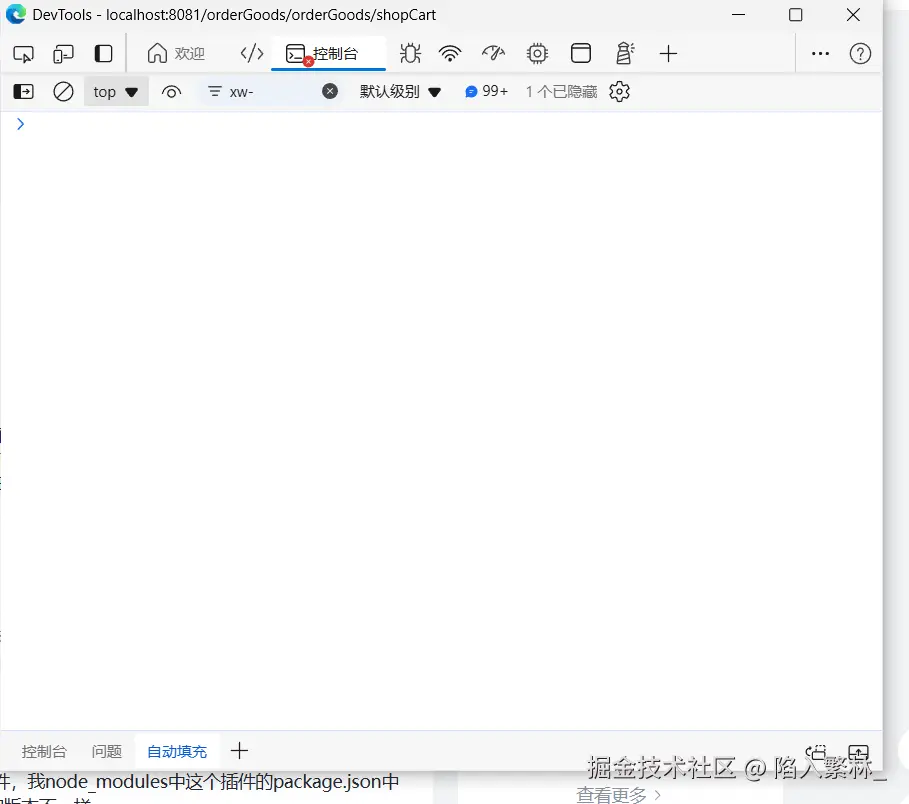Switch to the 欢迎 tab
The width and height of the screenshot is (909, 804).
pyautogui.click(x=176, y=54)
